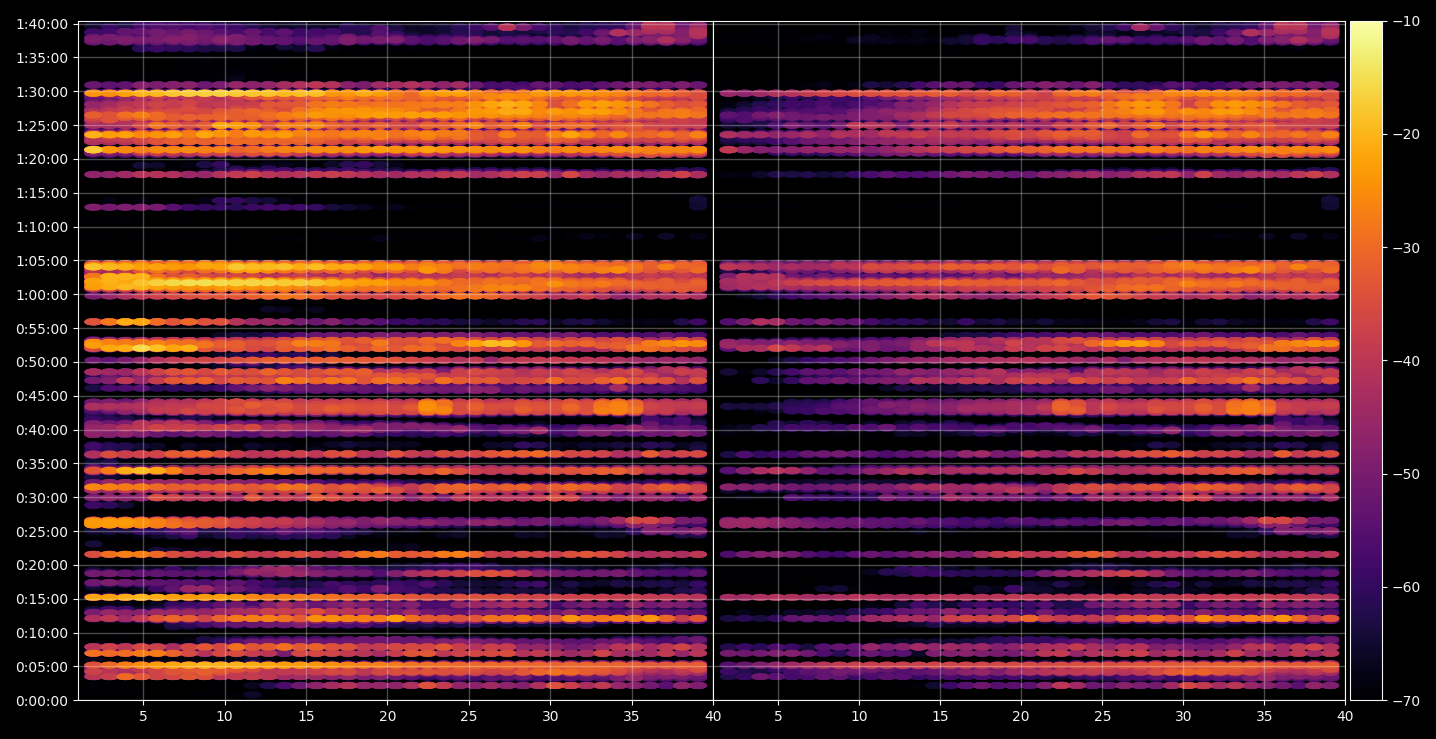Select the 1:05:00 tick label

[42, 261]
